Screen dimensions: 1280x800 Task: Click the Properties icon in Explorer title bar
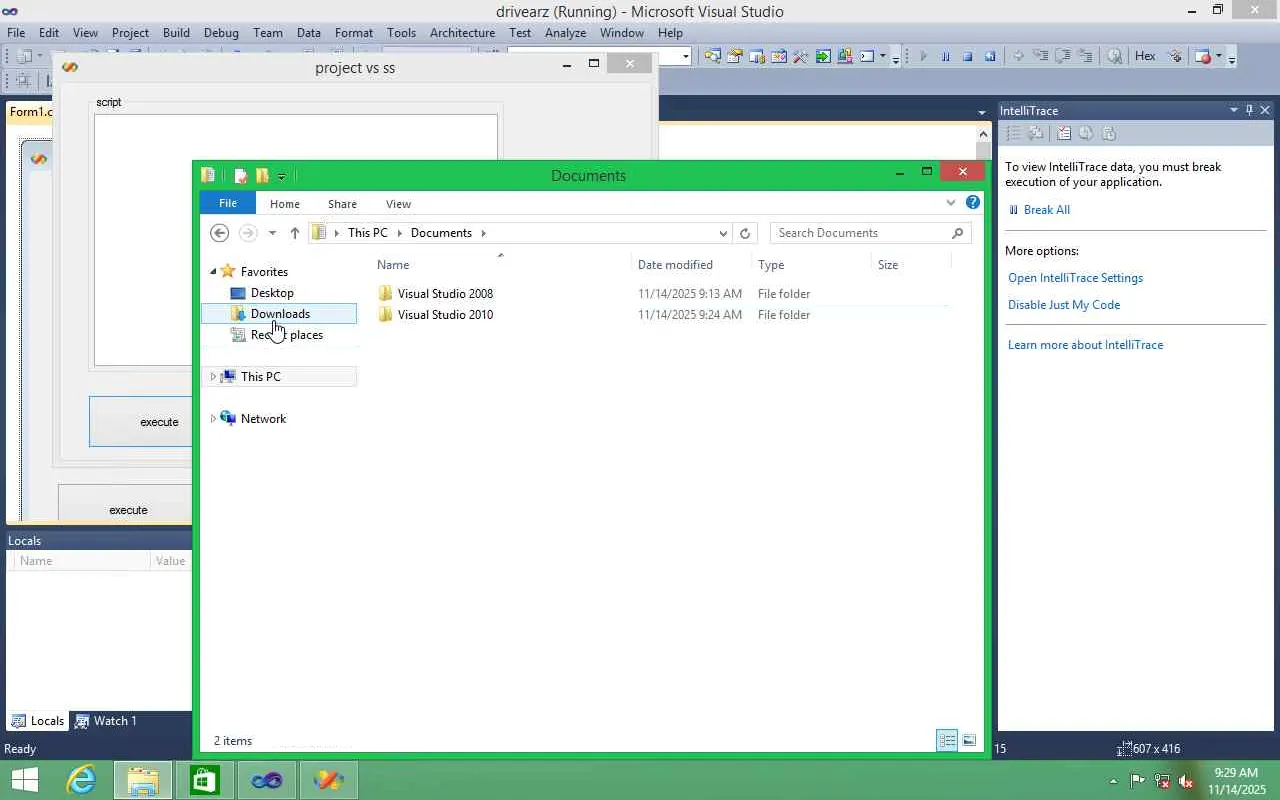coord(240,176)
